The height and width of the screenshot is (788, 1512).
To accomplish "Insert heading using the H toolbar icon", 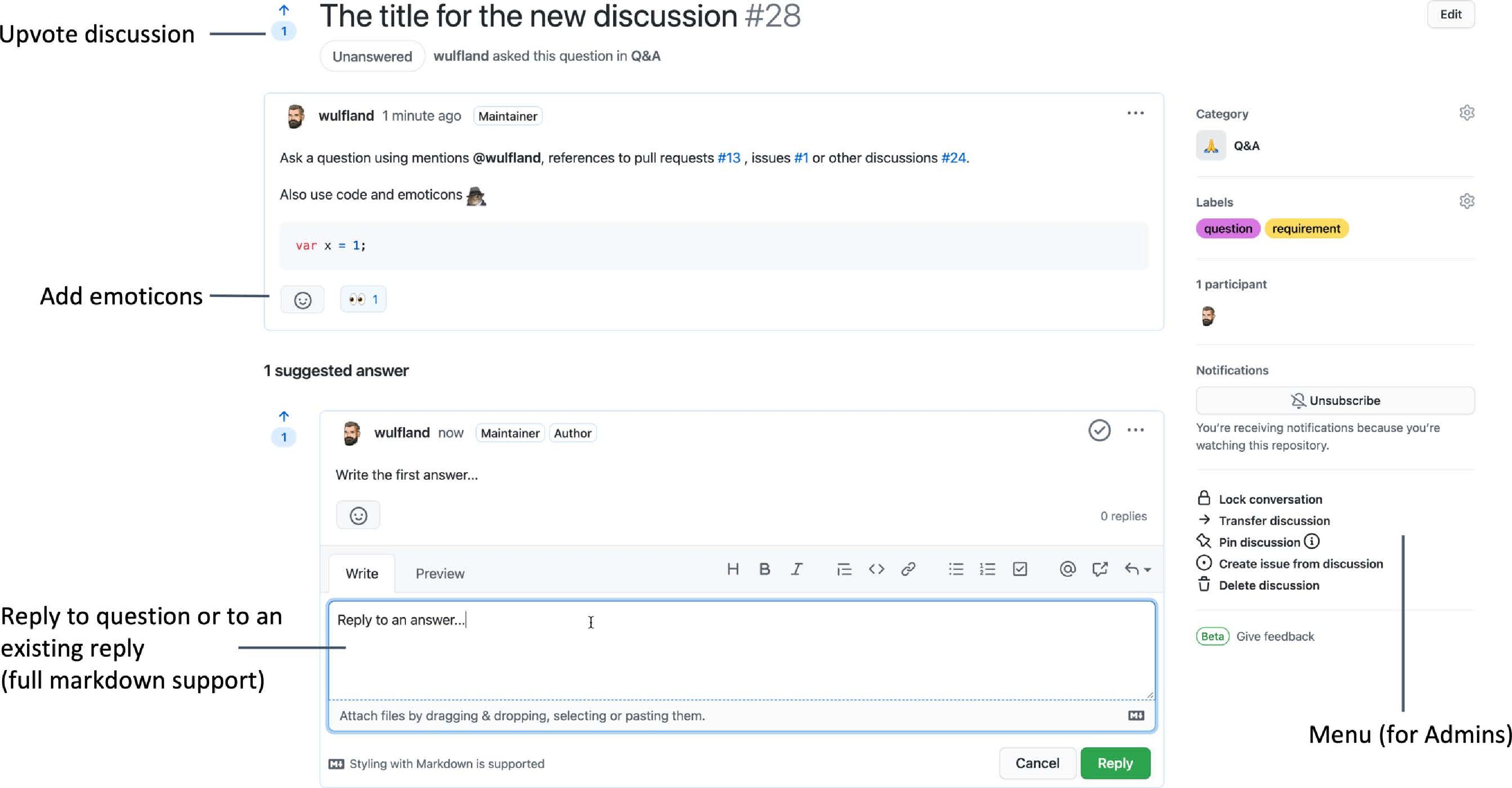I will click(x=733, y=569).
